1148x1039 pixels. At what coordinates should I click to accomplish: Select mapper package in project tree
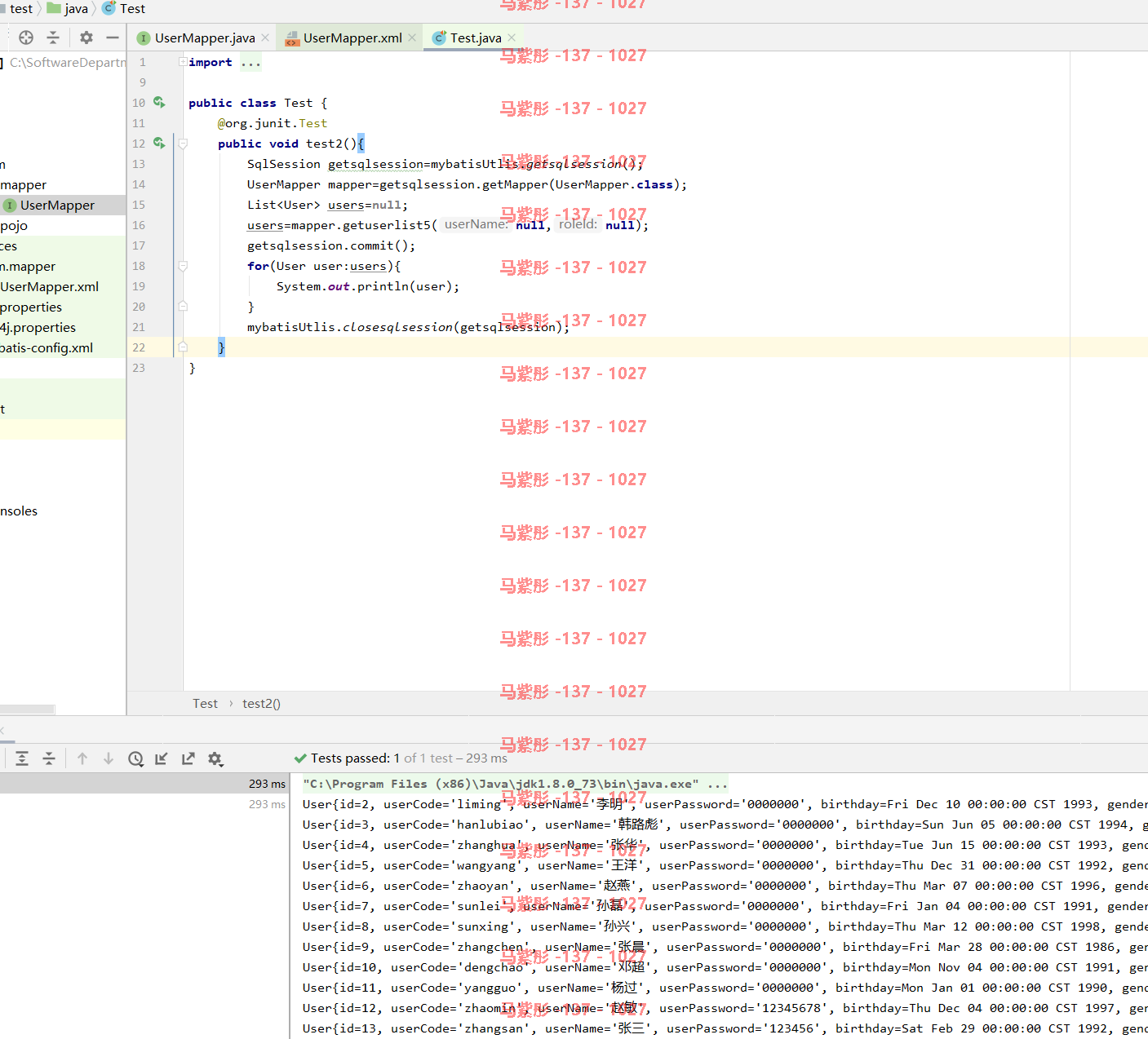pyautogui.click(x=63, y=184)
